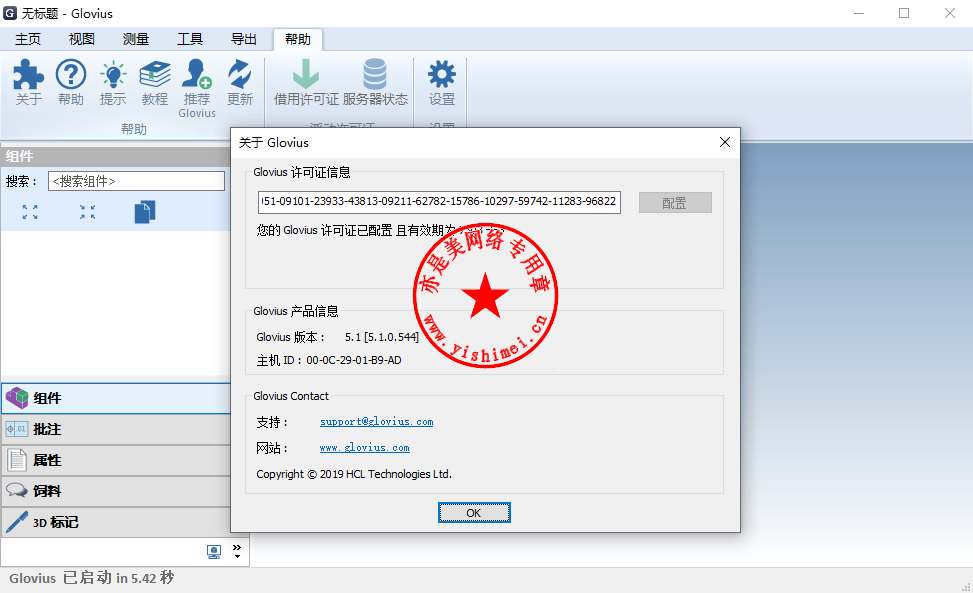This screenshot has width=973, height=593.
Task: Switch to the 主页 ribbon tab
Action: click(x=28, y=39)
